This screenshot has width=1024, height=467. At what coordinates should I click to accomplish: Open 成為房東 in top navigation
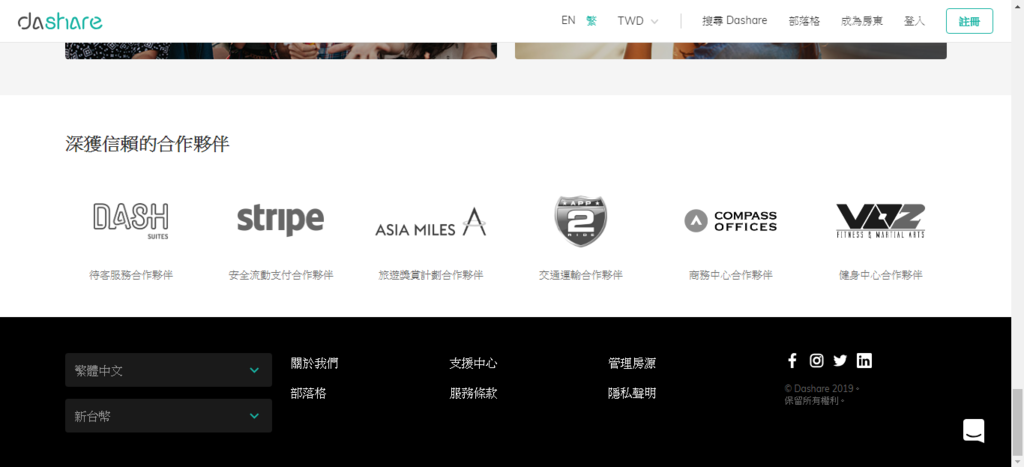pyautogui.click(x=862, y=21)
